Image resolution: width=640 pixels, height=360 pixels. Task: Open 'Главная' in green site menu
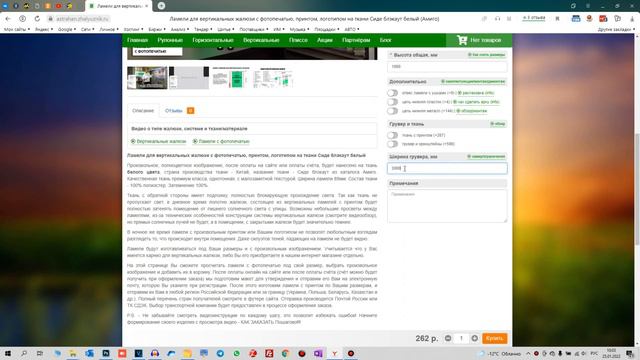click(137, 40)
